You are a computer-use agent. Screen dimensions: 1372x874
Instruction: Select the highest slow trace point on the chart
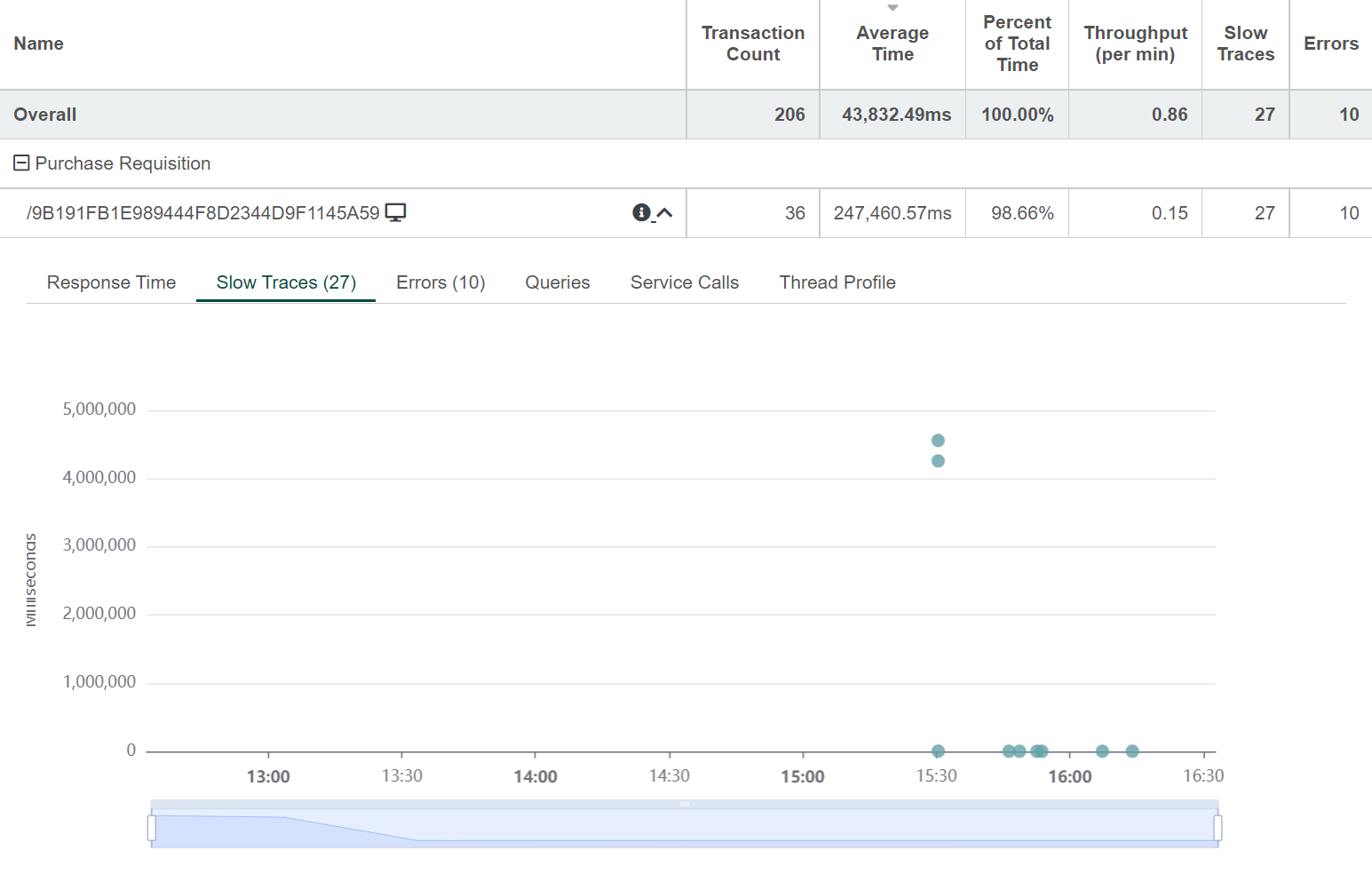pyautogui.click(x=938, y=441)
